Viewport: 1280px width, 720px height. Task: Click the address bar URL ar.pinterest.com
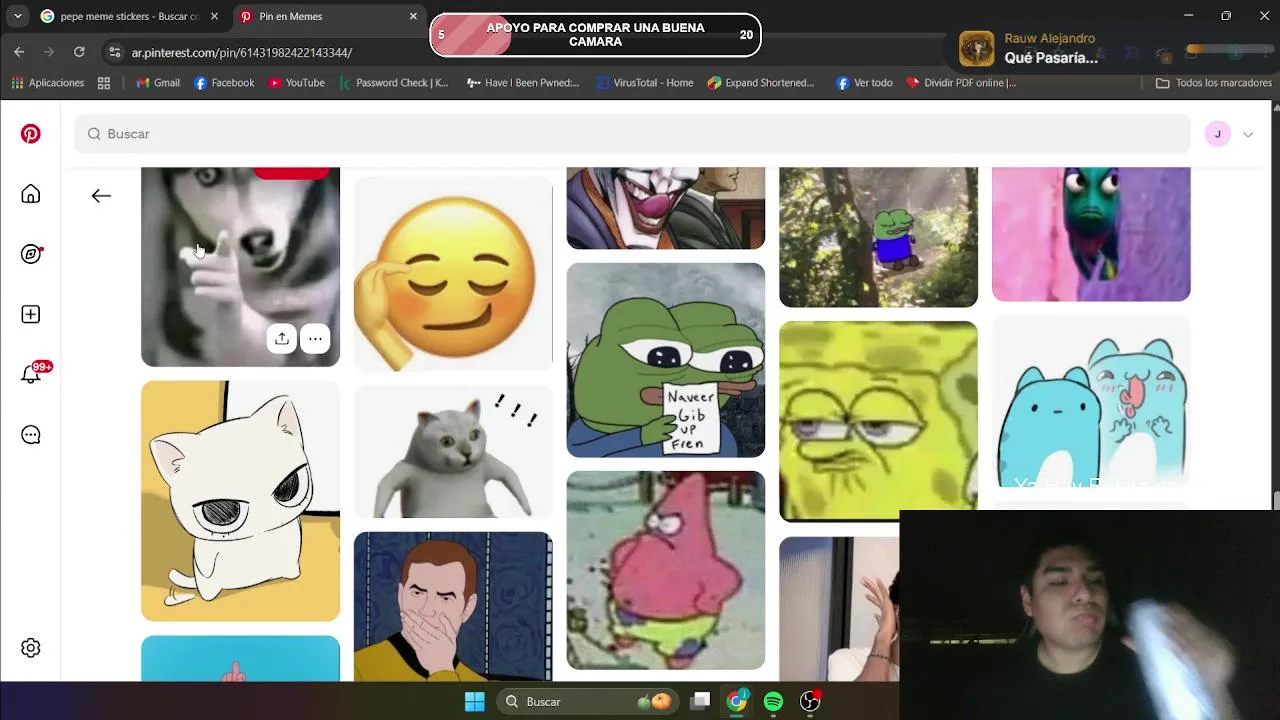(242, 52)
